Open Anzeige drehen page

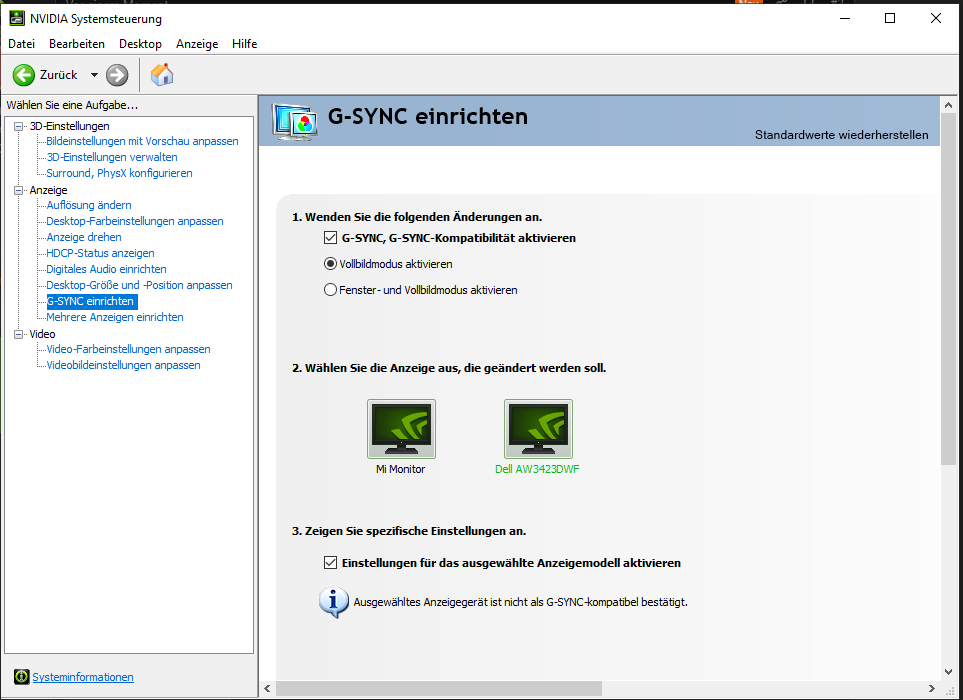pyautogui.click(x=84, y=237)
